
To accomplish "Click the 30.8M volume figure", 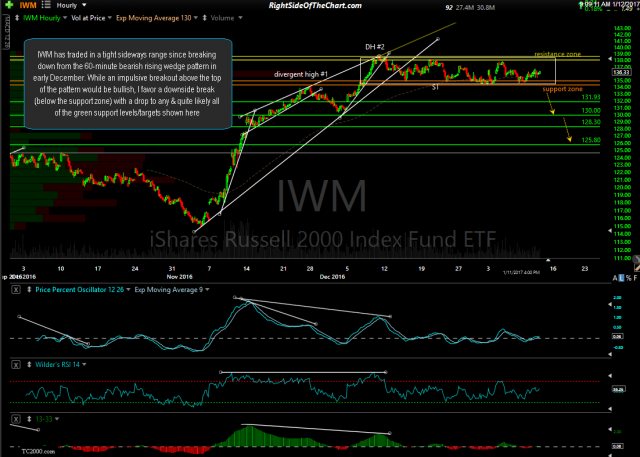I will coord(486,7).
